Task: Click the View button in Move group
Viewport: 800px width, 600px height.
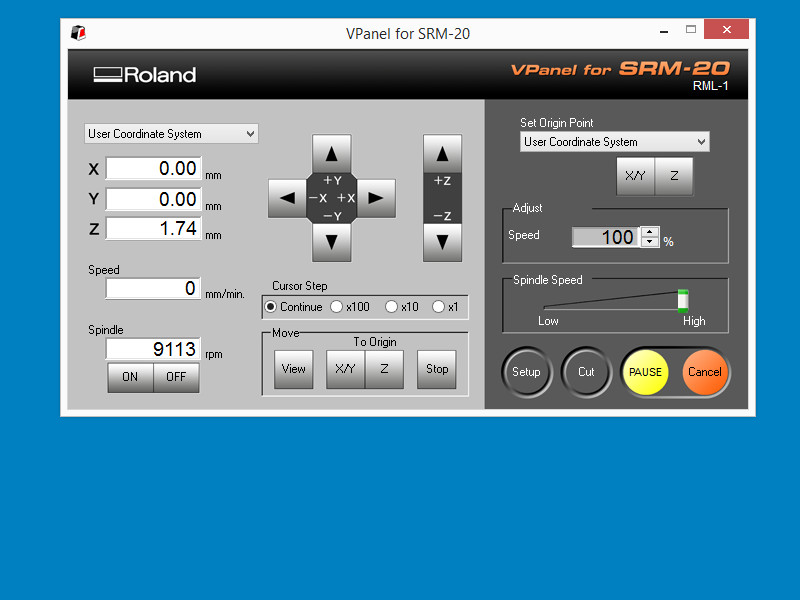Action: [x=293, y=369]
